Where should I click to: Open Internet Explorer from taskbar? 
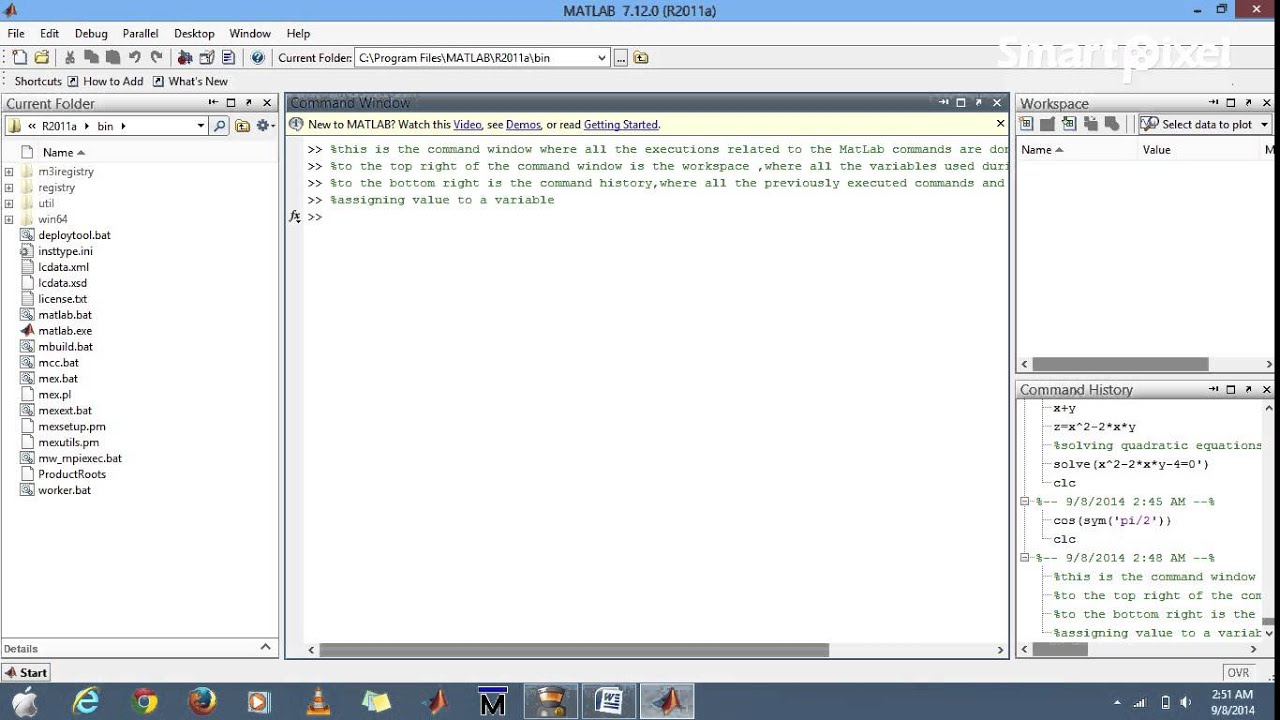[87, 702]
